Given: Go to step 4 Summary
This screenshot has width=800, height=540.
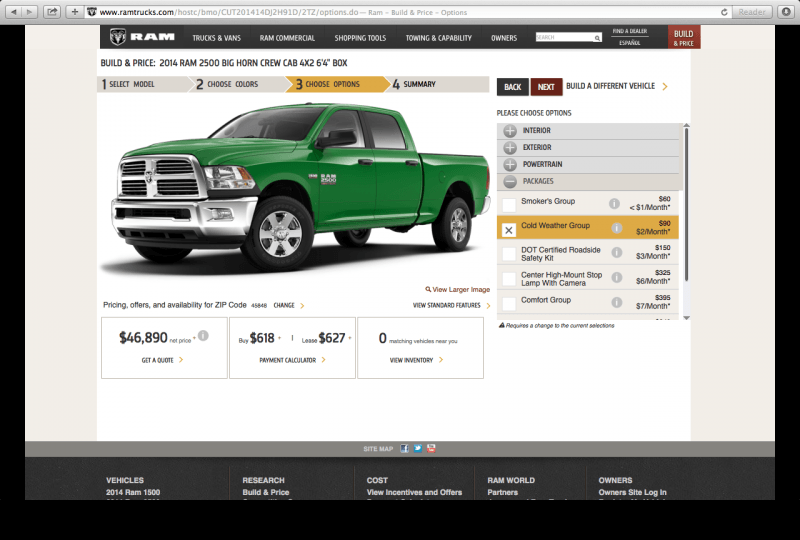Looking at the screenshot, I should [x=438, y=84].
